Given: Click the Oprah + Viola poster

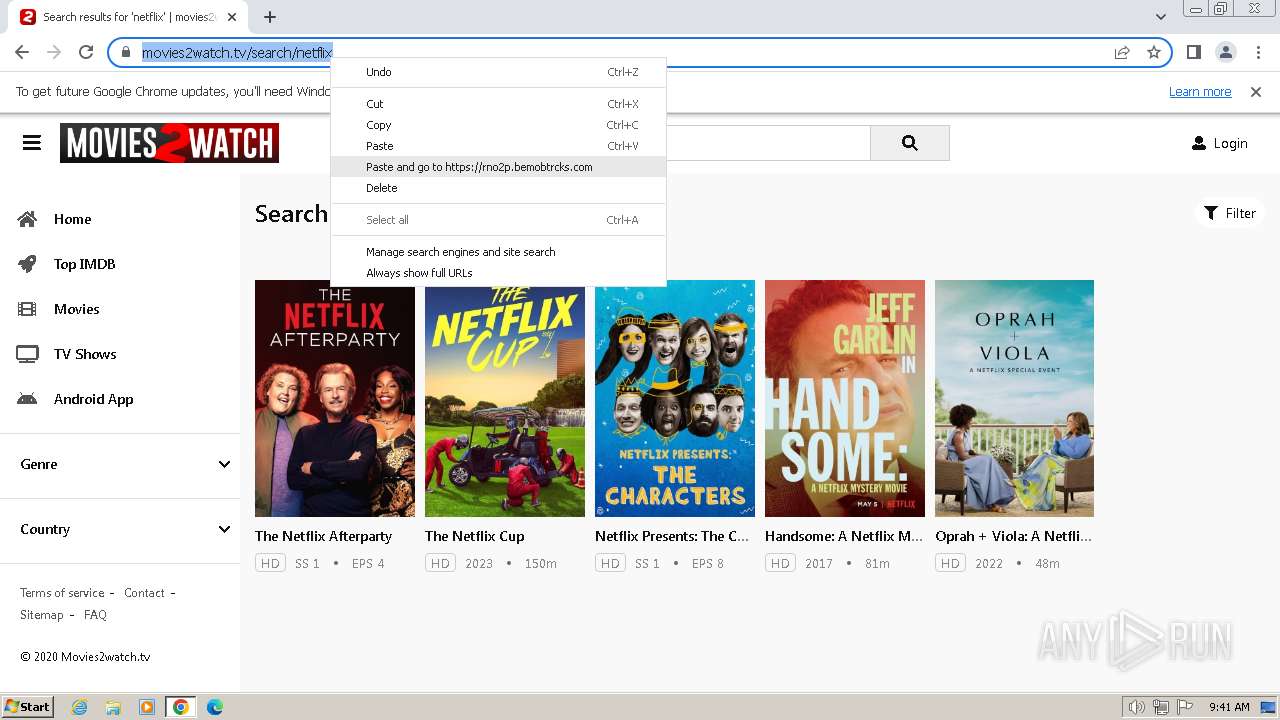Looking at the screenshot, I should tap(1014, 398).
